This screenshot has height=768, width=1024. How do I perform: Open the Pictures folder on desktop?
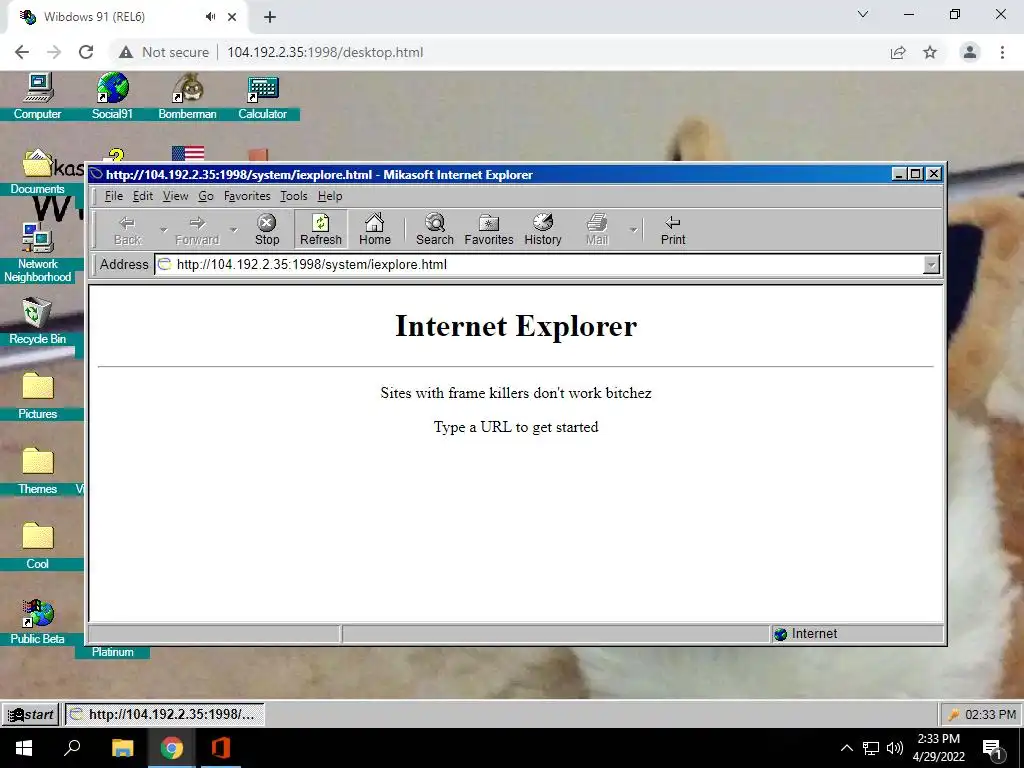37,396
